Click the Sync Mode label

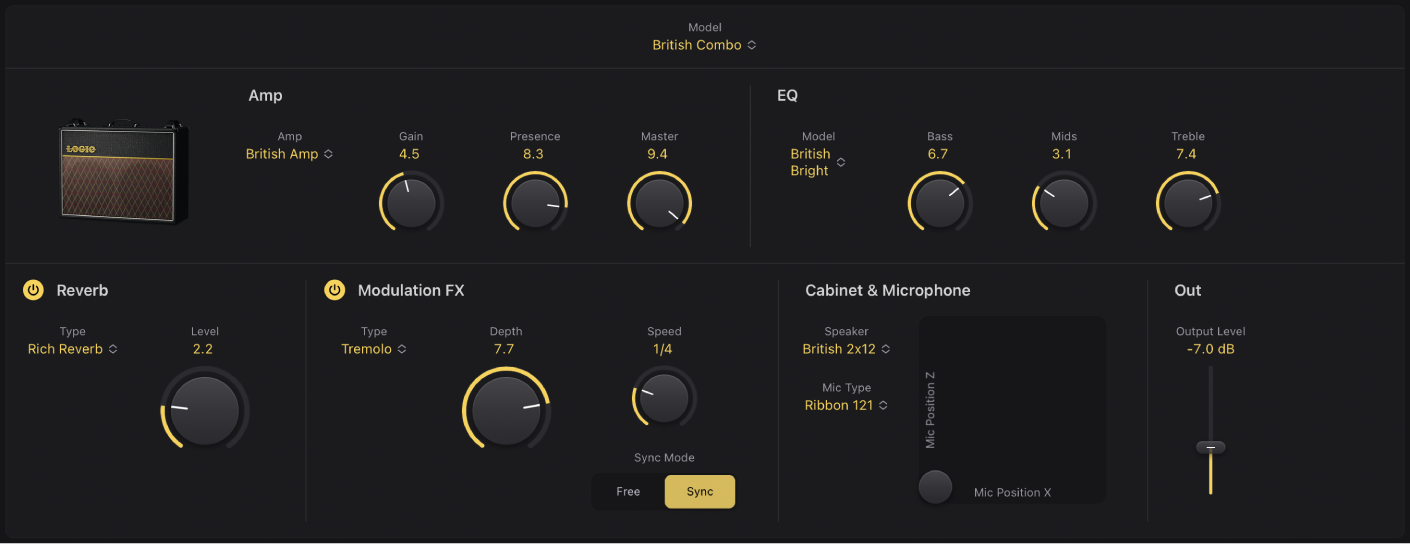click(664, 458)
